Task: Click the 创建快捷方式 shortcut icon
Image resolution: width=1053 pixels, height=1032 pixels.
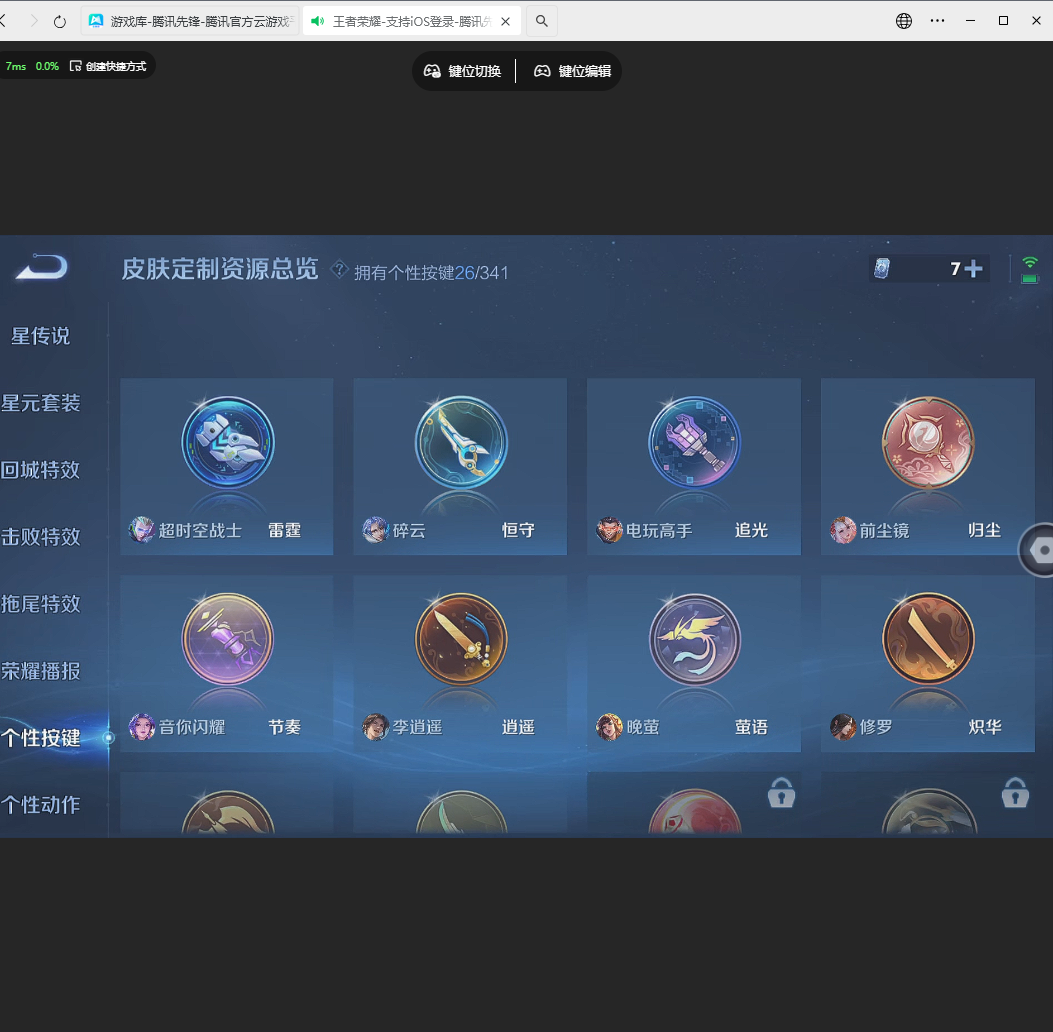Action: (75, 65)
